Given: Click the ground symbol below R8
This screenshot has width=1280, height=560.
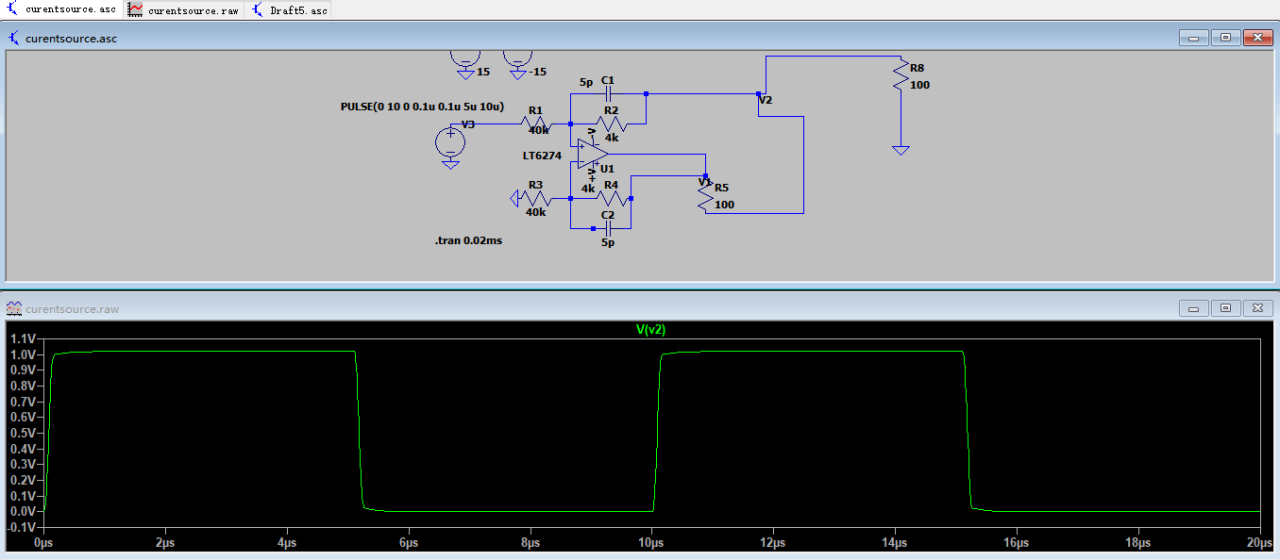Looking at the screenshot, I should (901, 149).
